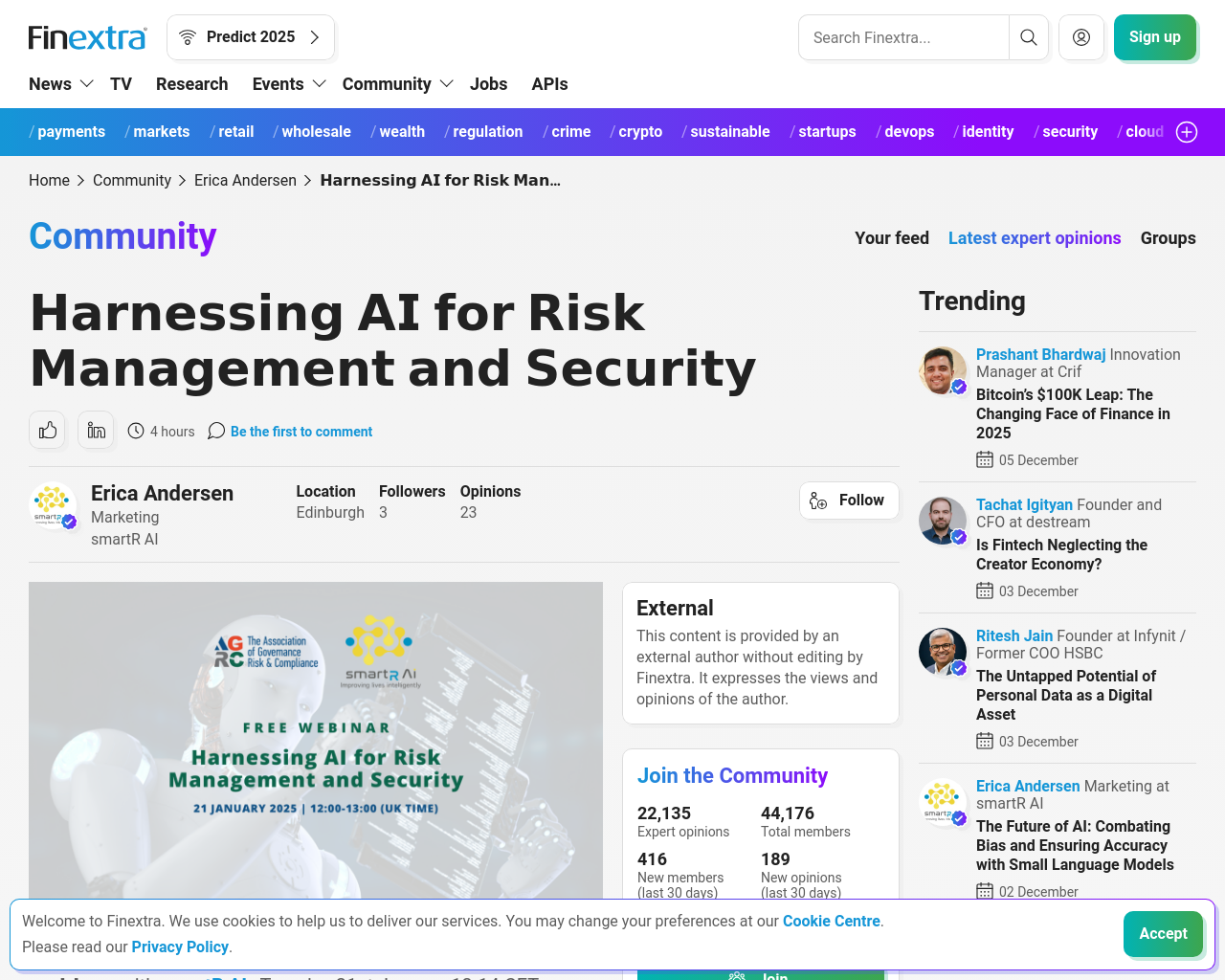Go to the Jobs page
Image resolution: width=1225 pixels, height=980 pixels.
click(489, 84)
